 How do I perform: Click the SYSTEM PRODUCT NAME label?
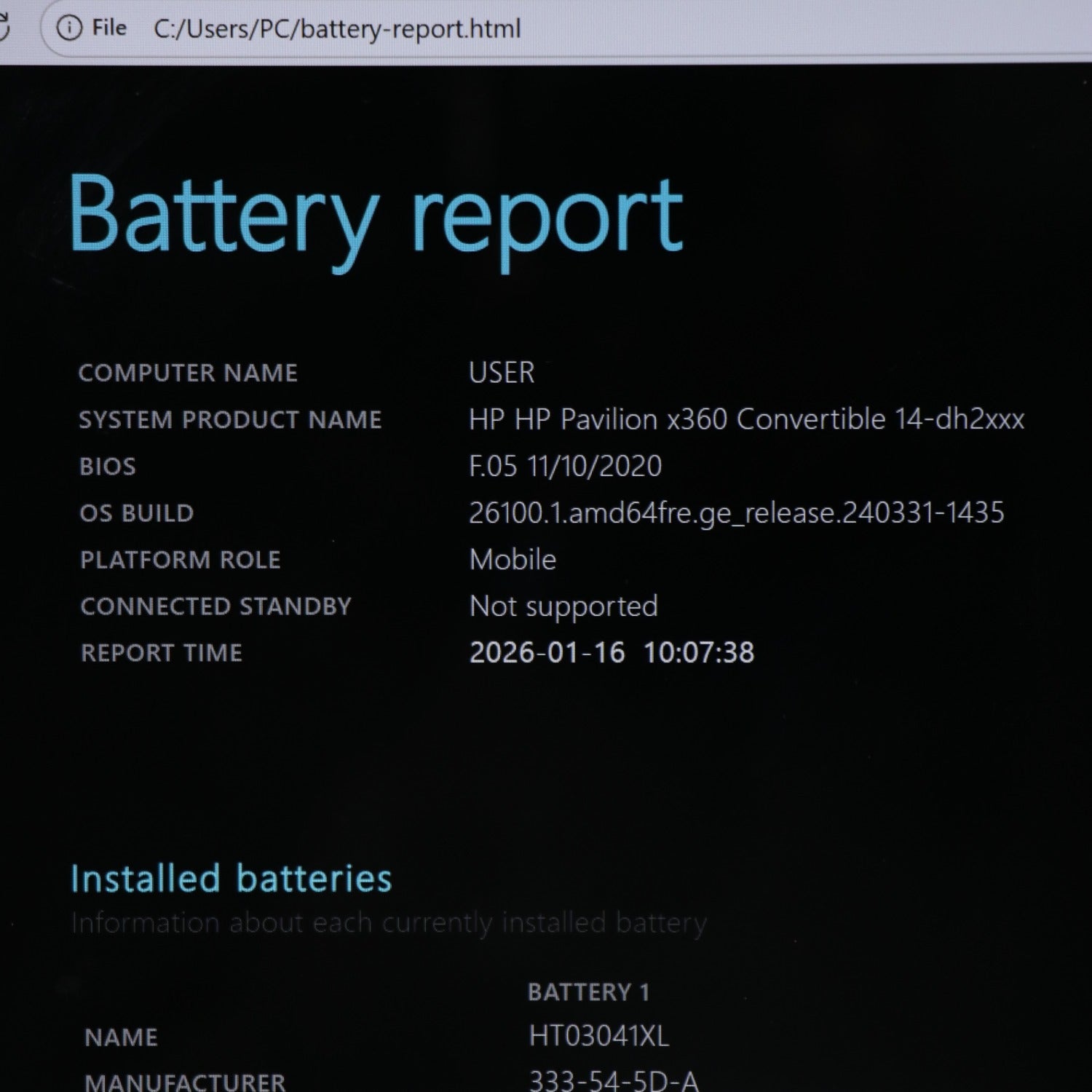tap(230, 419)
